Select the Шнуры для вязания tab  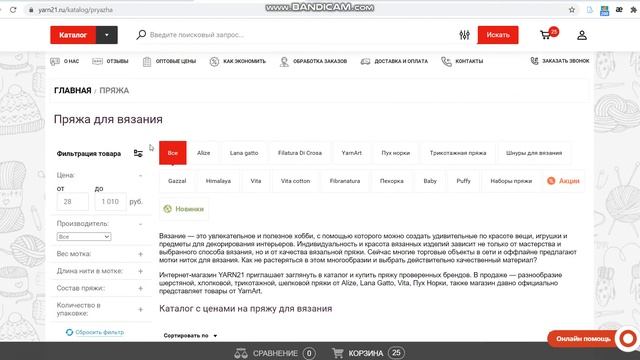[534, 153]
